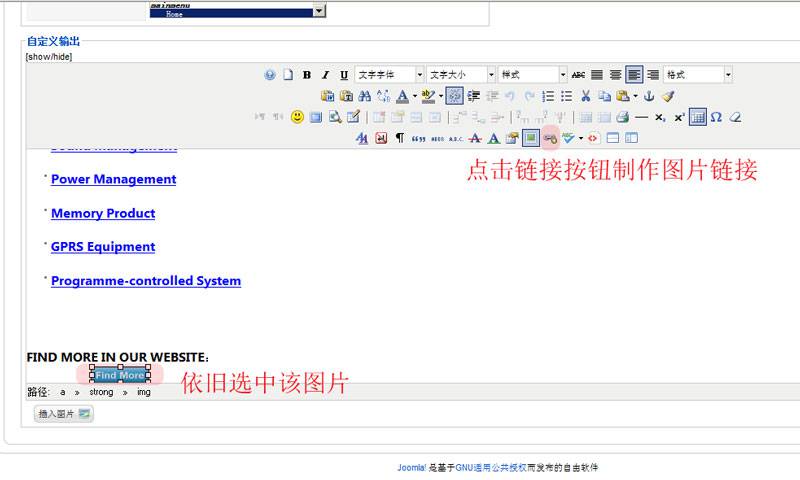Open the 文字字体 font family dropdown

[389, 75]
